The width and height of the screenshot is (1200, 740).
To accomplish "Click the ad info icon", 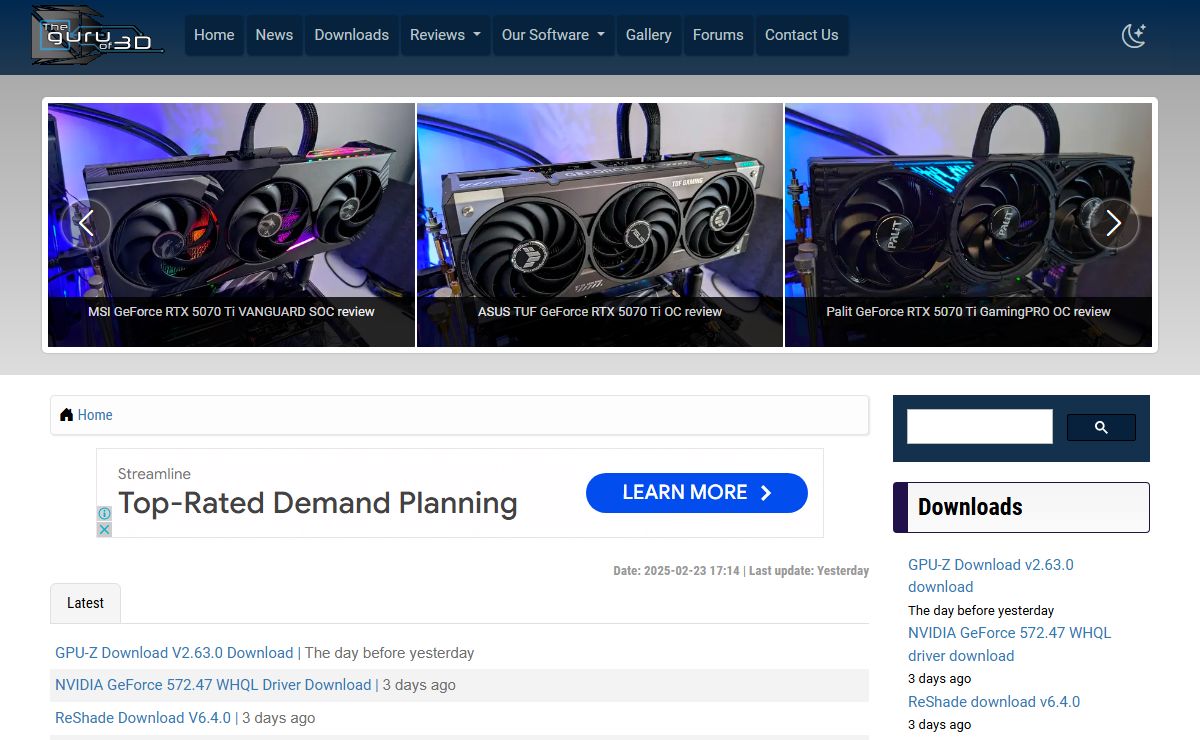I will point(104,513).
